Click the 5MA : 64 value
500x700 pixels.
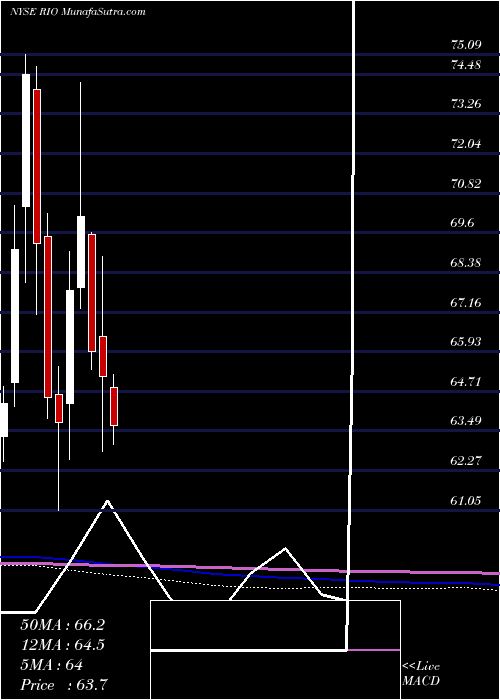point(51,665)
